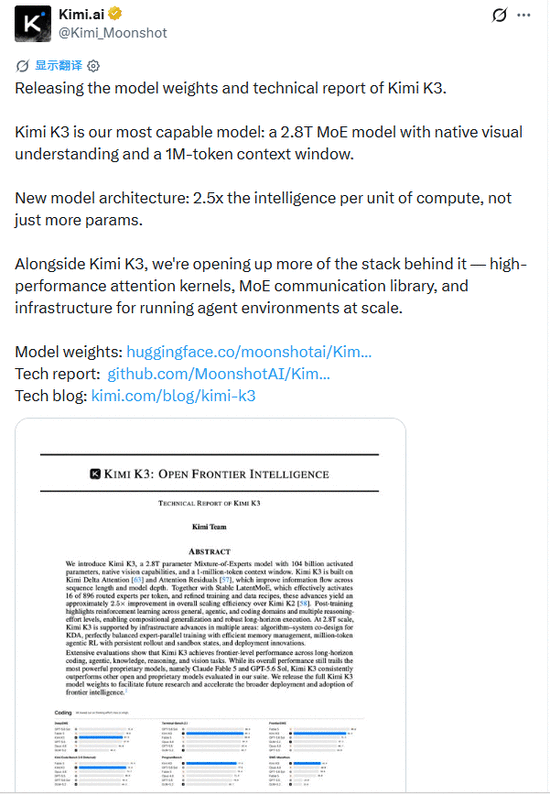Click the Coding benchmark charts section

209,749
